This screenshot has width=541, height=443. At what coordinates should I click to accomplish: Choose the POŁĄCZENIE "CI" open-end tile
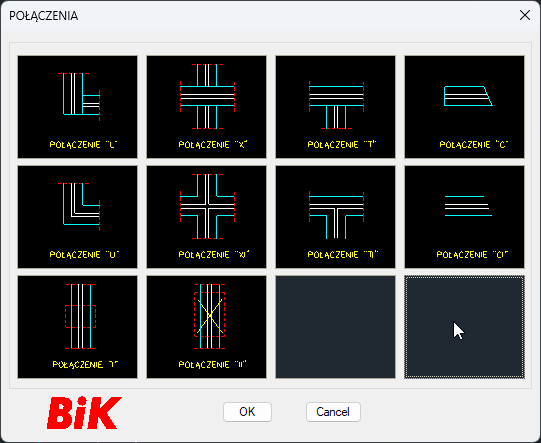(464, 217)
